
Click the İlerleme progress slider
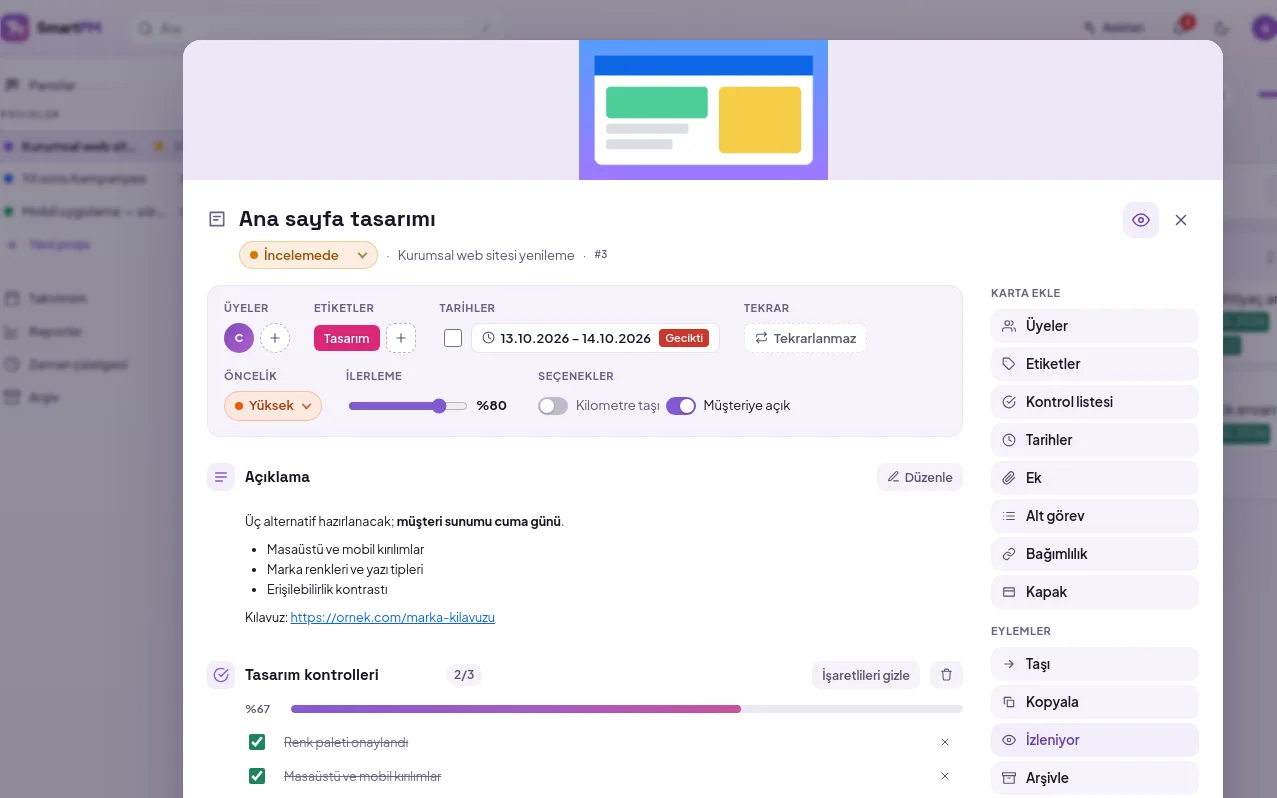pos(408,406)
